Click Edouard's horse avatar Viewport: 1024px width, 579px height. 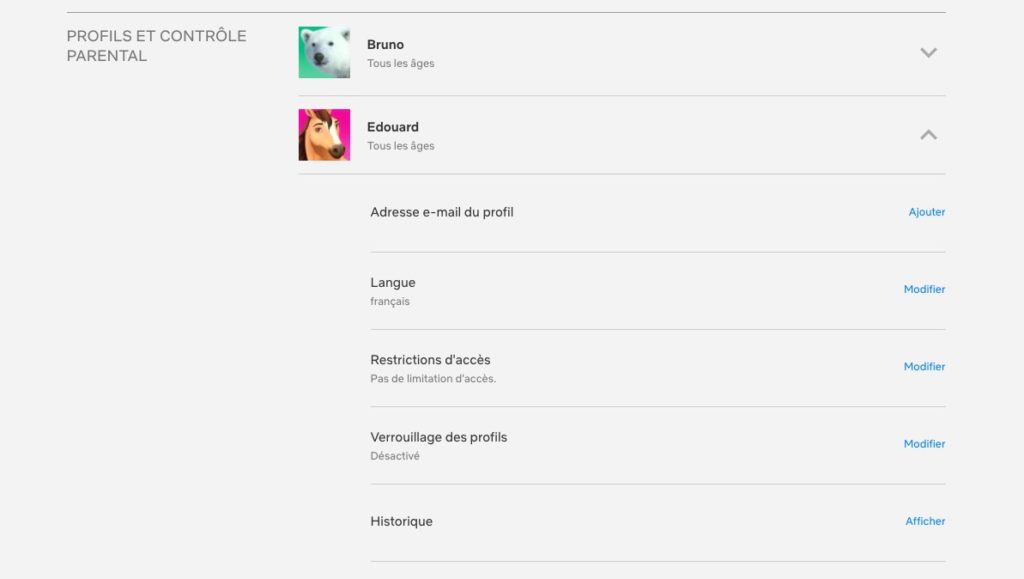(324, 134)
